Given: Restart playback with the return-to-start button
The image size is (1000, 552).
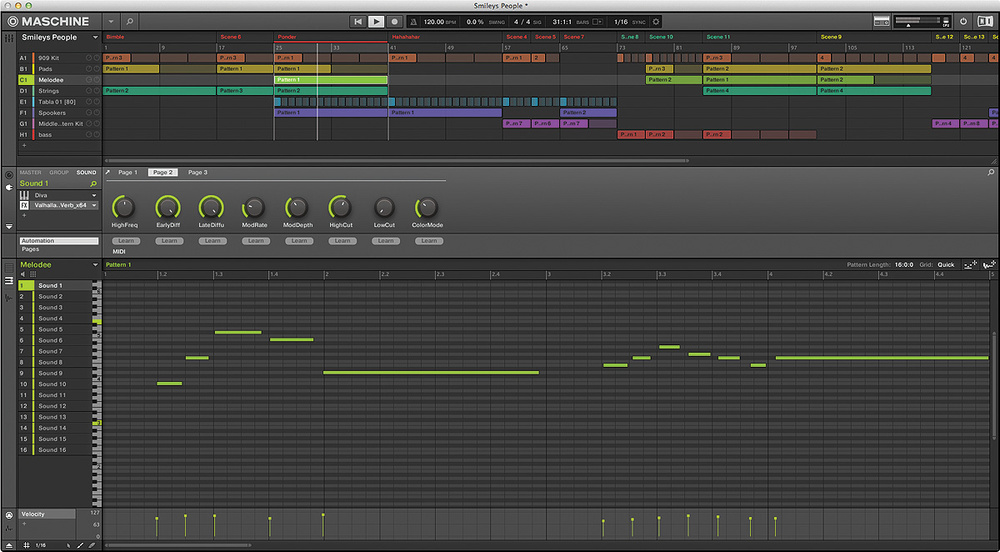Looking at the screenshot, I should 358,22.
